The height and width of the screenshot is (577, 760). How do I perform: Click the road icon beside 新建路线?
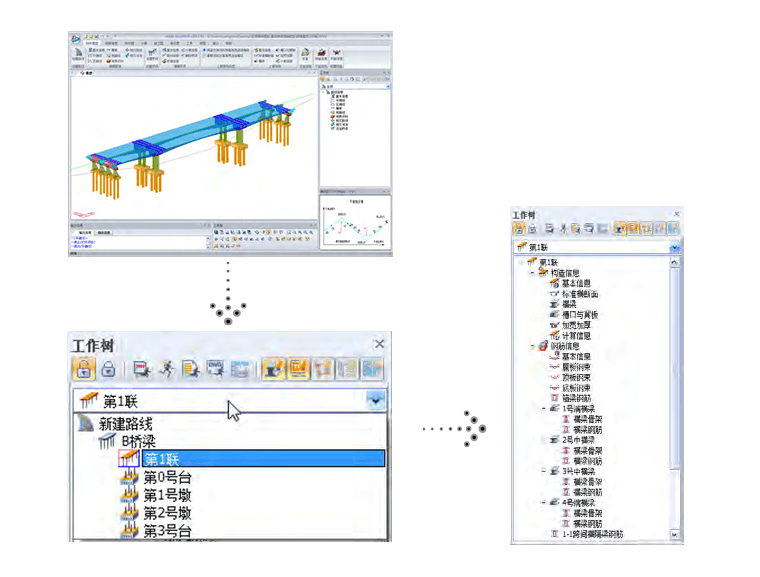86,423
